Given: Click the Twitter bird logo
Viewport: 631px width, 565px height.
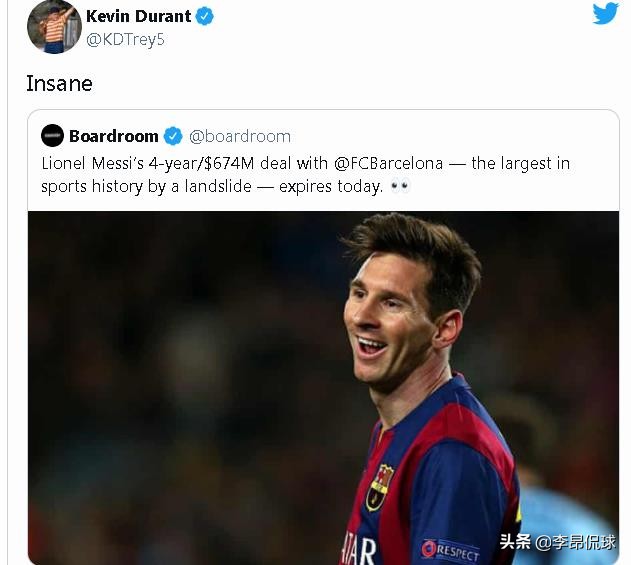Looking at the screenshot, I should pyautogui.click(x=605, y=14).
